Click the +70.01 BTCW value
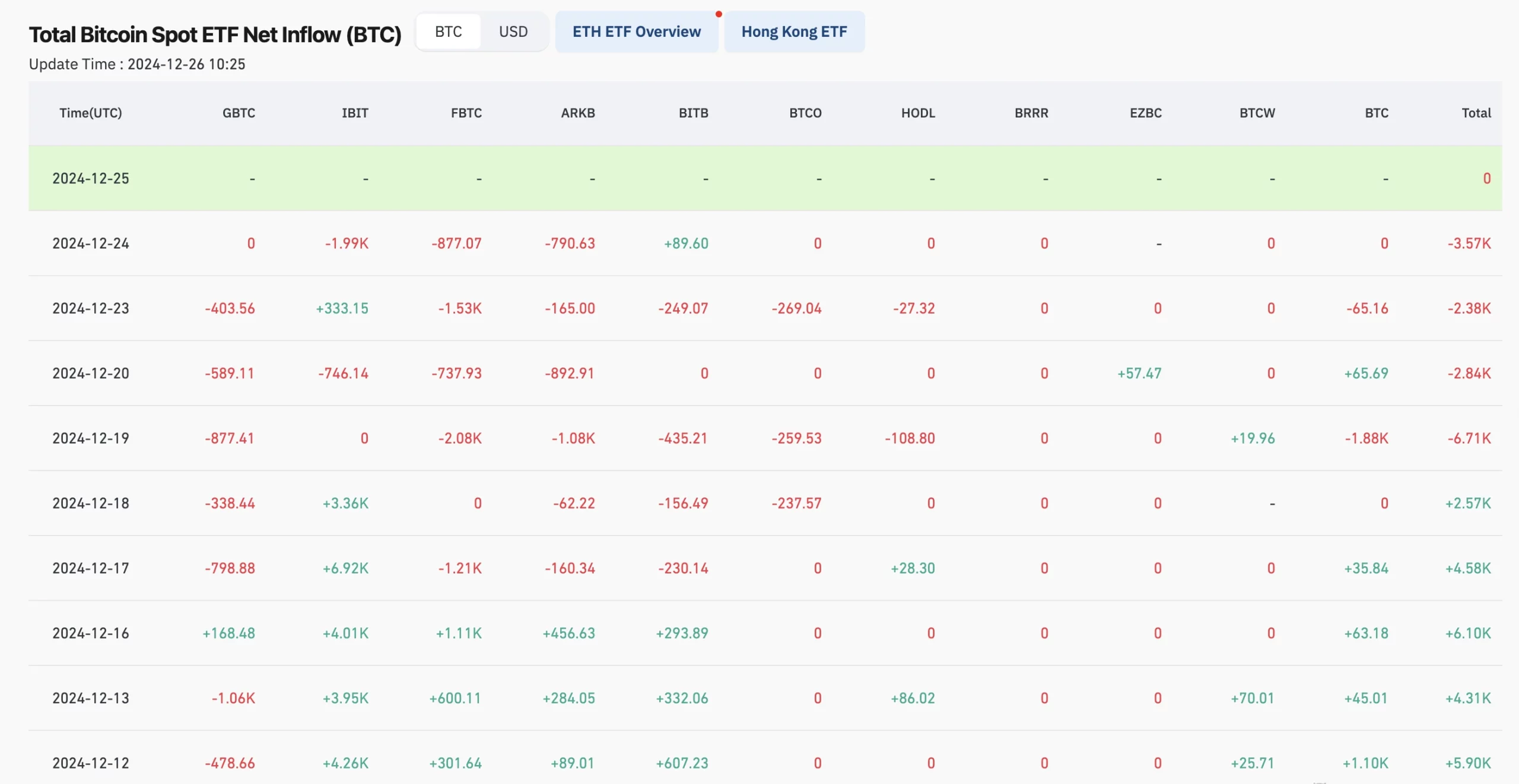This screenshot has width=1519, height=784. [1253, 698]
